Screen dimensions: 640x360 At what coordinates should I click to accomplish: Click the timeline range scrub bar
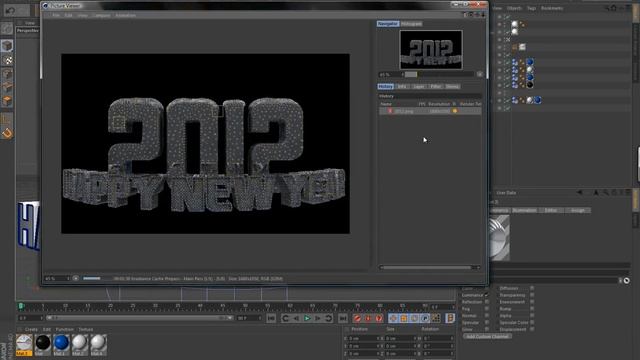pos(140,318)
